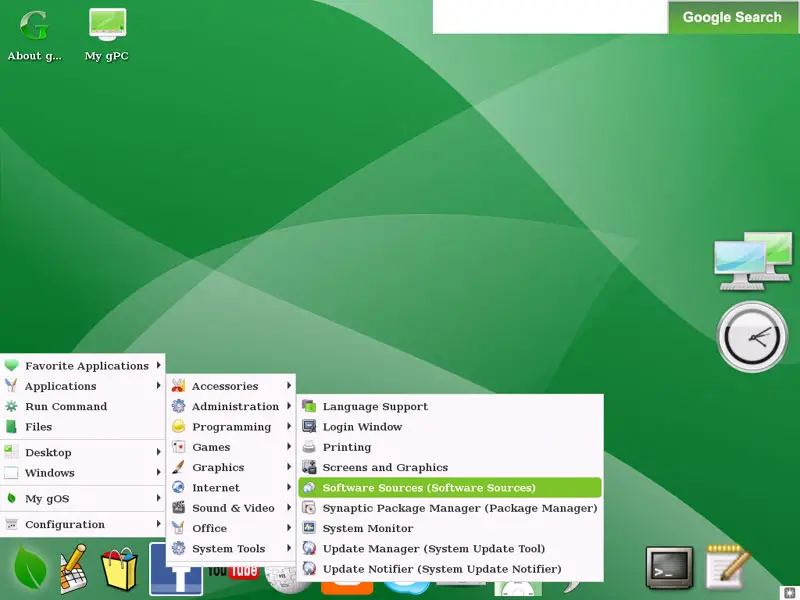
Task: Launch the terminal icon in the dock
Action: (669, 568)
